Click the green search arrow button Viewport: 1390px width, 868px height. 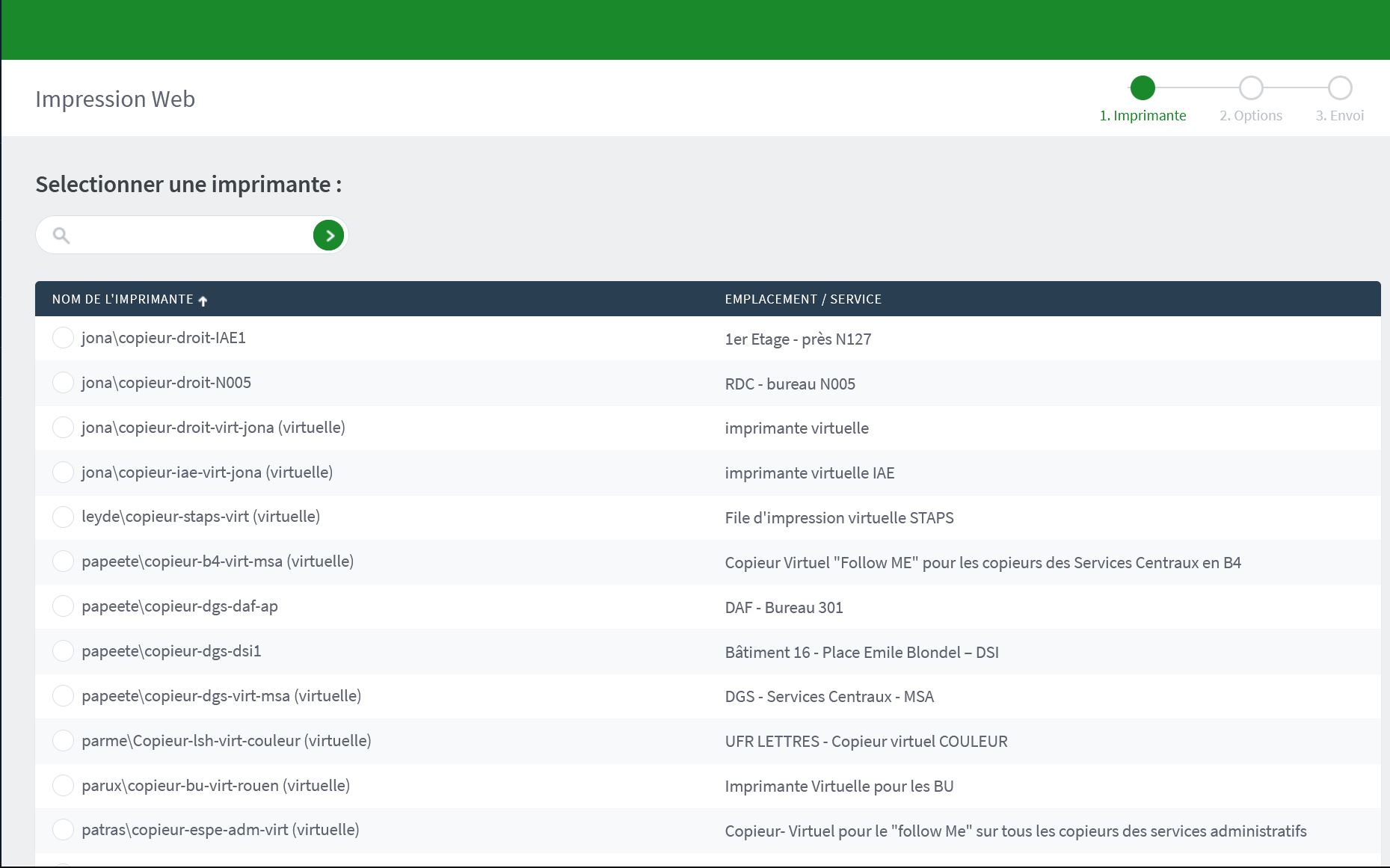(328, 236)
